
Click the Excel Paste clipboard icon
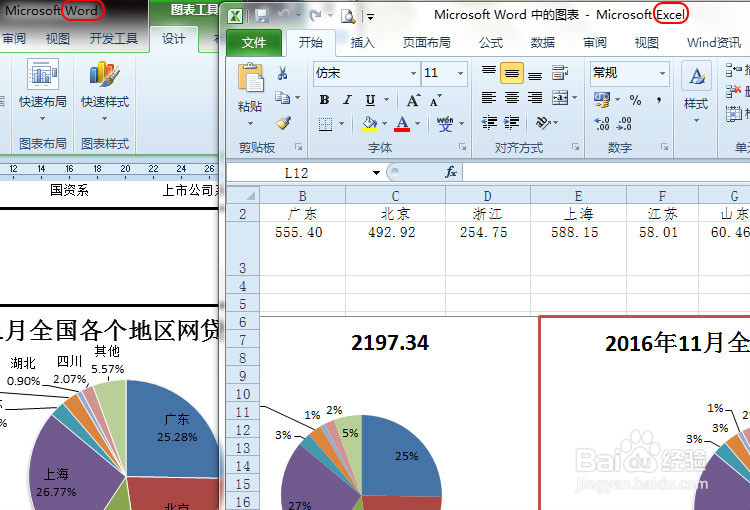tap(251, 78)
